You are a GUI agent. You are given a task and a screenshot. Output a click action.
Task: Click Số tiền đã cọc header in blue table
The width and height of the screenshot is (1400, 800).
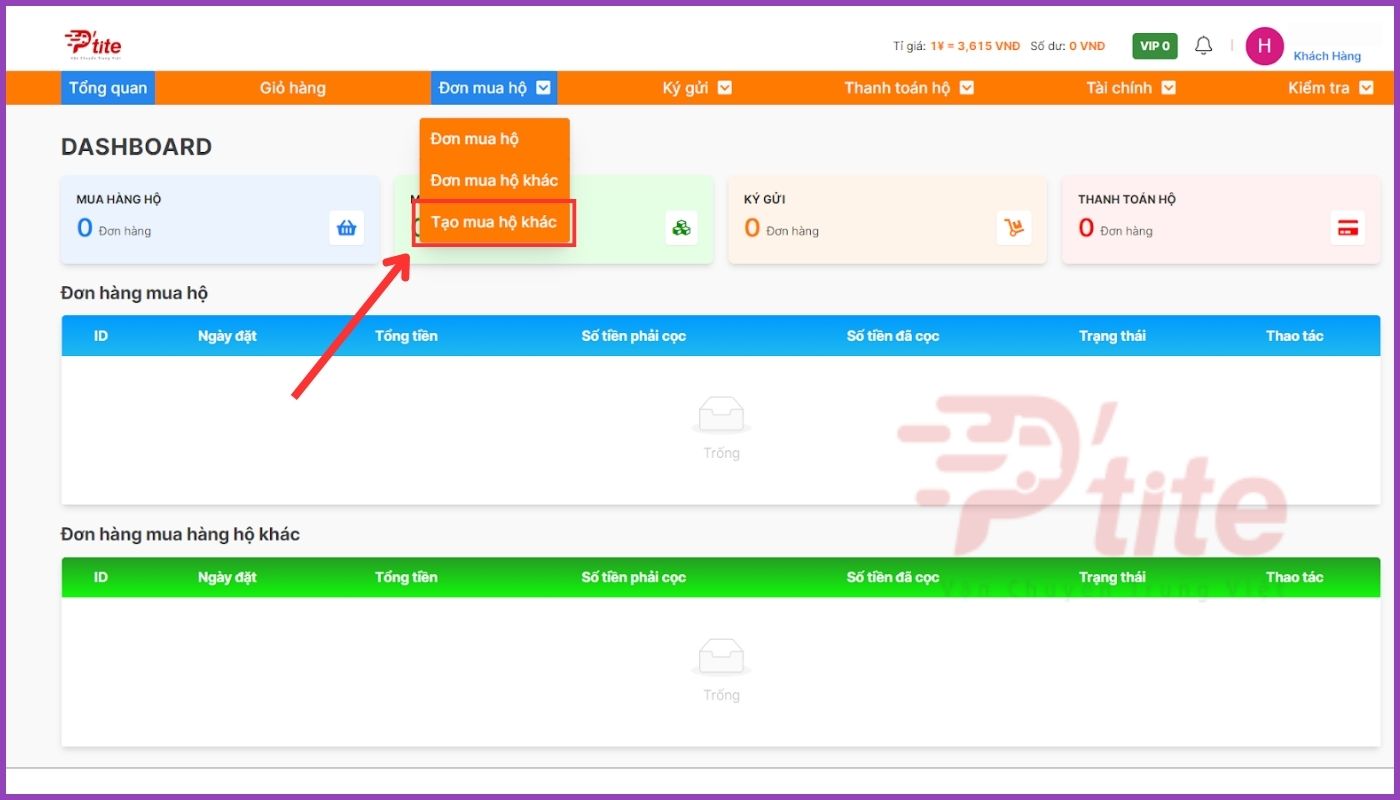(x=893, y=336)
